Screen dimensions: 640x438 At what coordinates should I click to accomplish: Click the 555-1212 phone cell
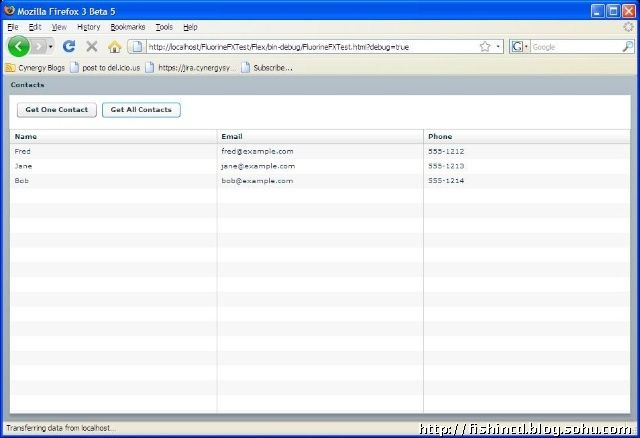527,151
